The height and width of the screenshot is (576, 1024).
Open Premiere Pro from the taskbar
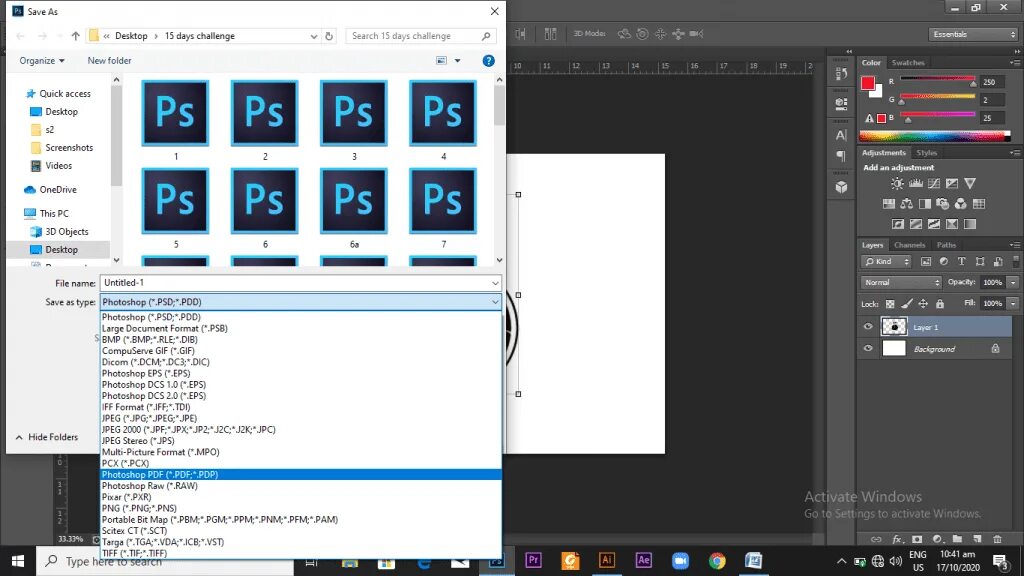(x=534, y=560)
